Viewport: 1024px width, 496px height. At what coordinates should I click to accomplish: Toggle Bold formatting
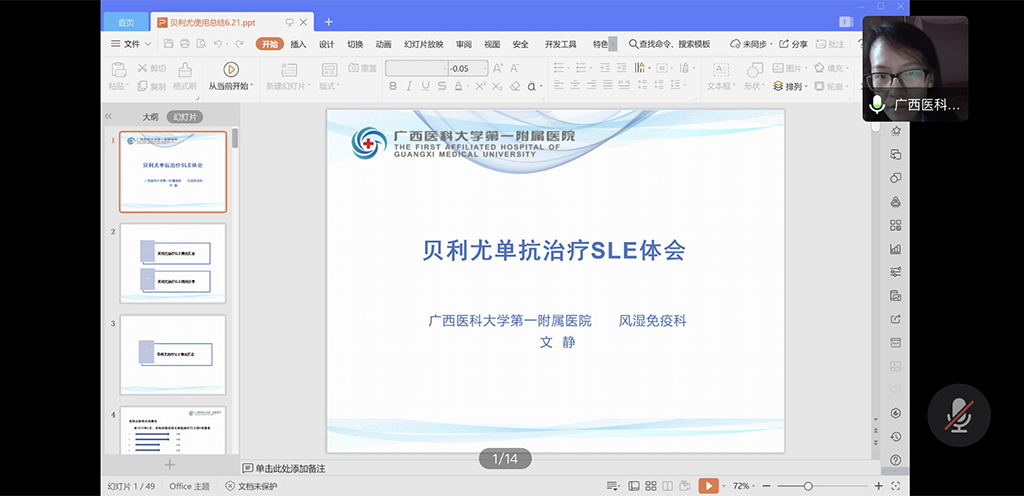coord(392,86)
